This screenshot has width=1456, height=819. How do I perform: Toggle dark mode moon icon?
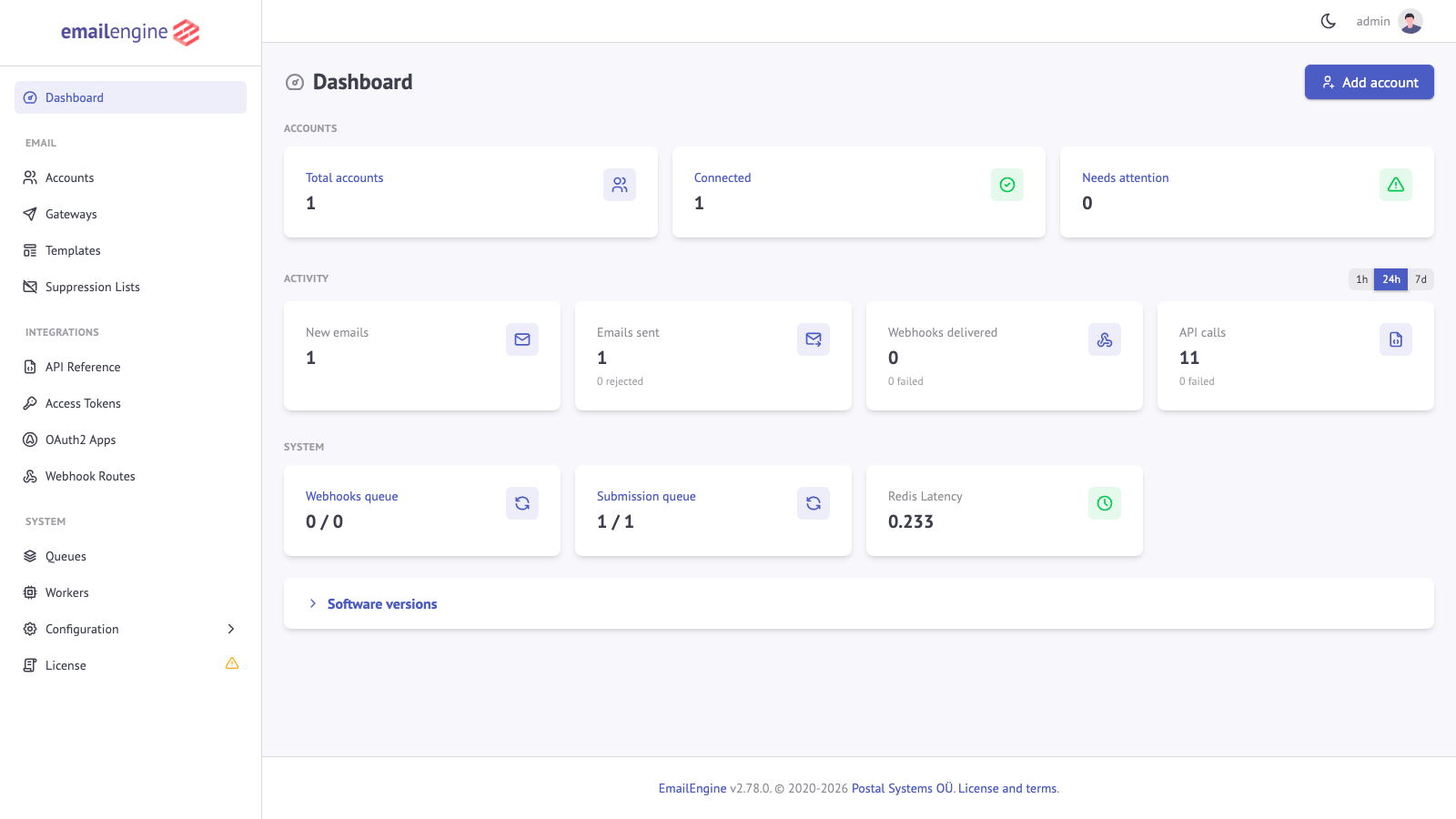[1329, 21]
